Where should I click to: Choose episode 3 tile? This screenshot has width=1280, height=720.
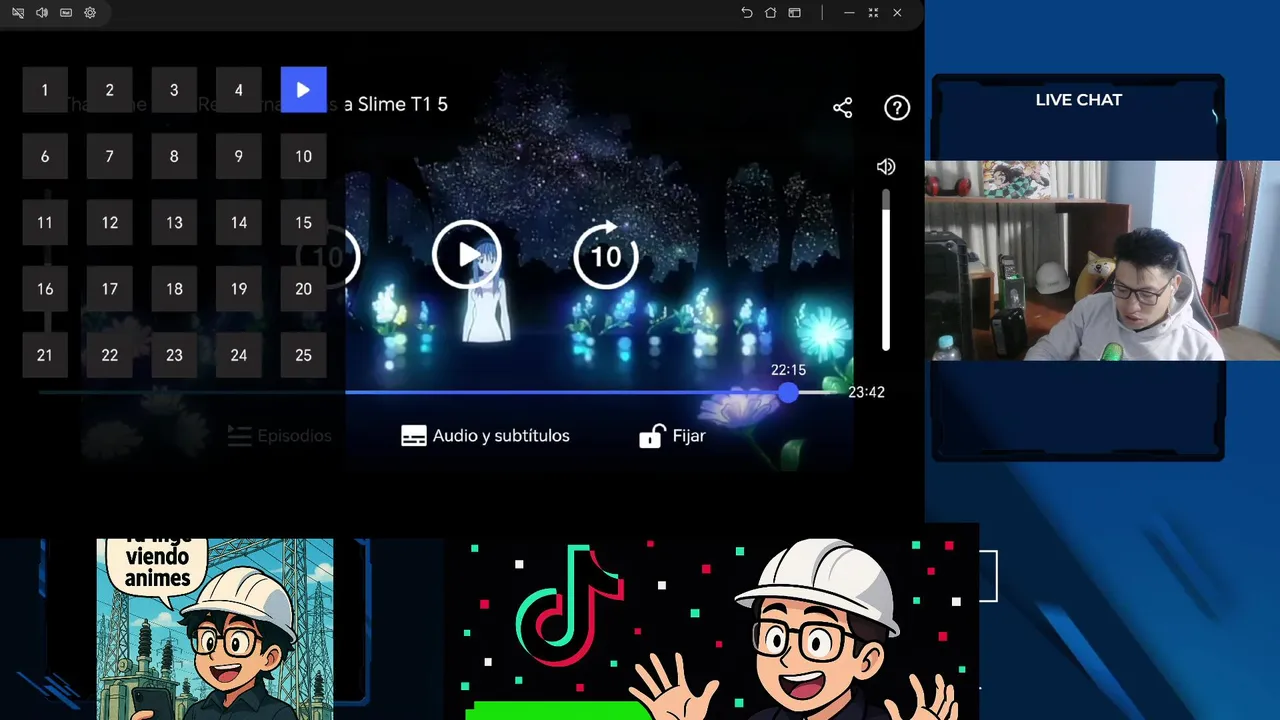click(174, 90)
